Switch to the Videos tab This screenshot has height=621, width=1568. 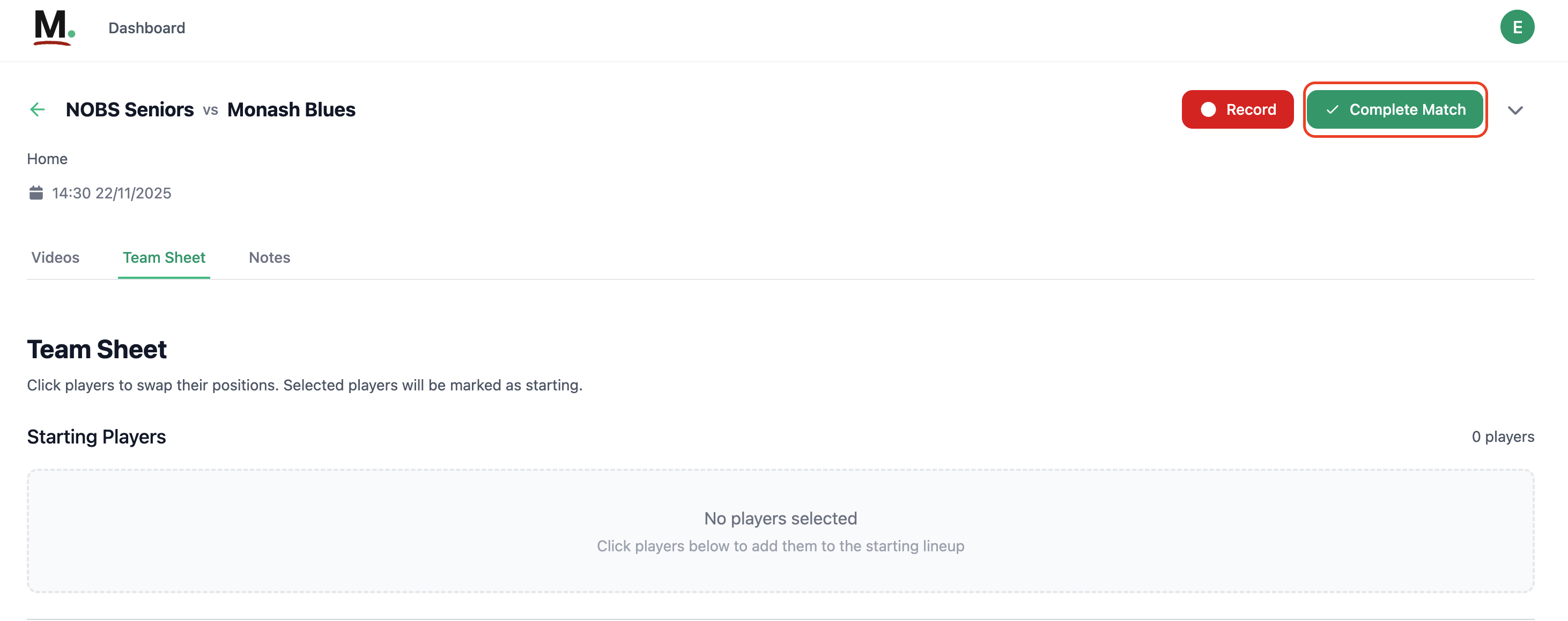point(55,257)
